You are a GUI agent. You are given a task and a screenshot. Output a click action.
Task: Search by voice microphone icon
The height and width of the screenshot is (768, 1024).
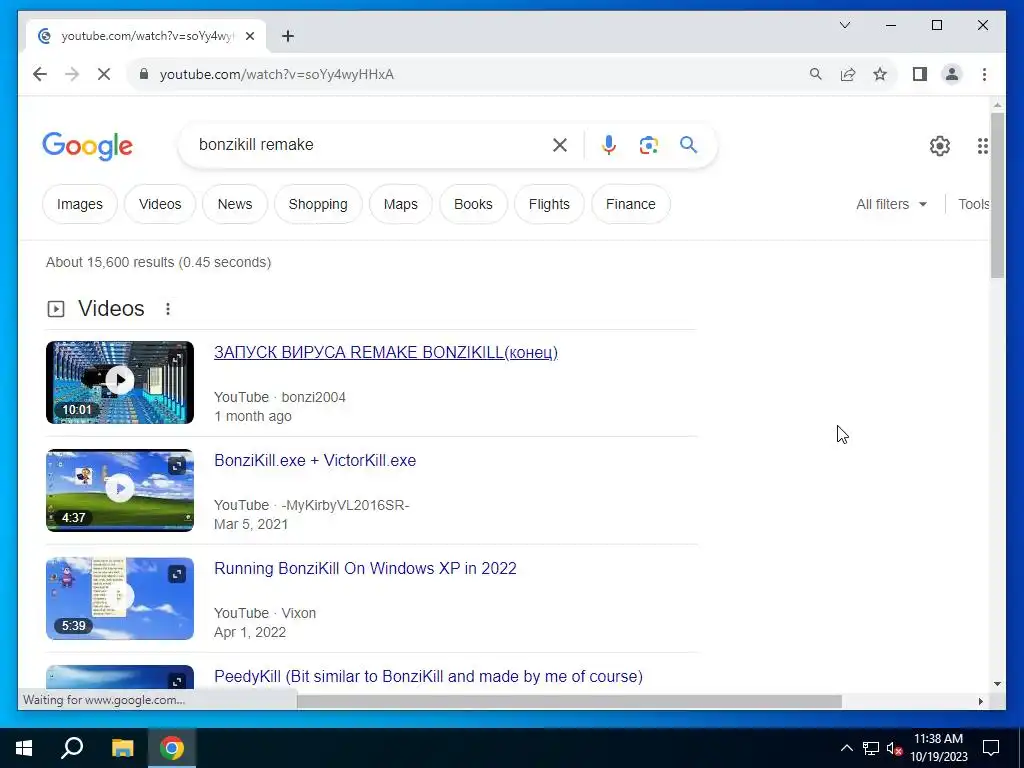point(609,145)
